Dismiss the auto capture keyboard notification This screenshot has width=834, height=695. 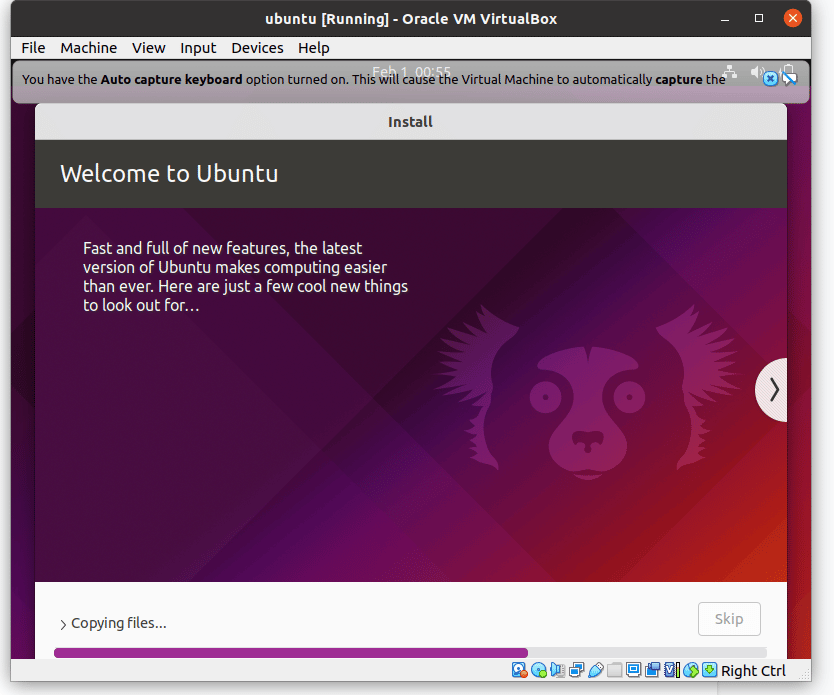pos(770,79)
